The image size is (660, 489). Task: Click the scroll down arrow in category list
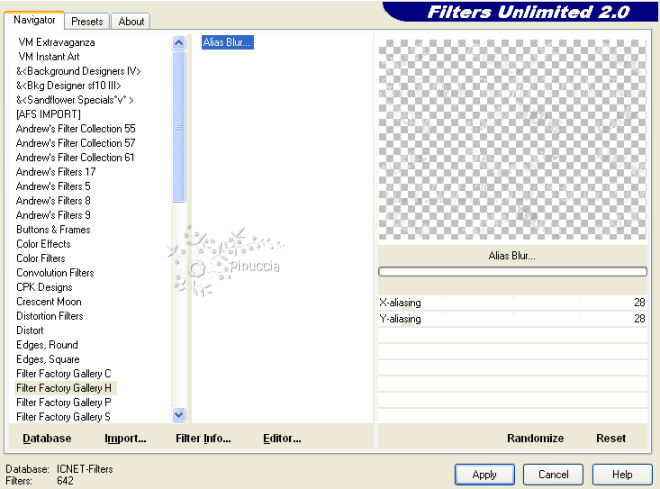tap(178, 415)
